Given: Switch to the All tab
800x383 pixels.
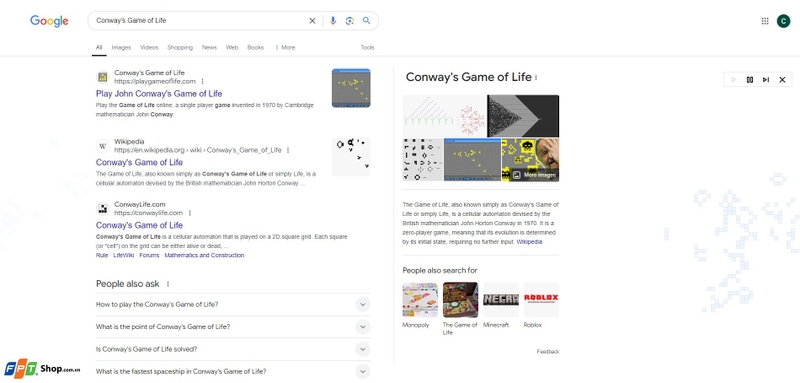Looking at the screenshot, I should point(99,47).
